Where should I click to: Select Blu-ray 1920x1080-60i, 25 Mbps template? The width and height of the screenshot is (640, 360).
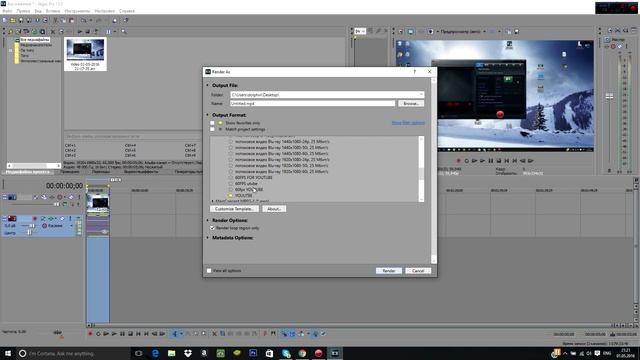click(282, 172)
